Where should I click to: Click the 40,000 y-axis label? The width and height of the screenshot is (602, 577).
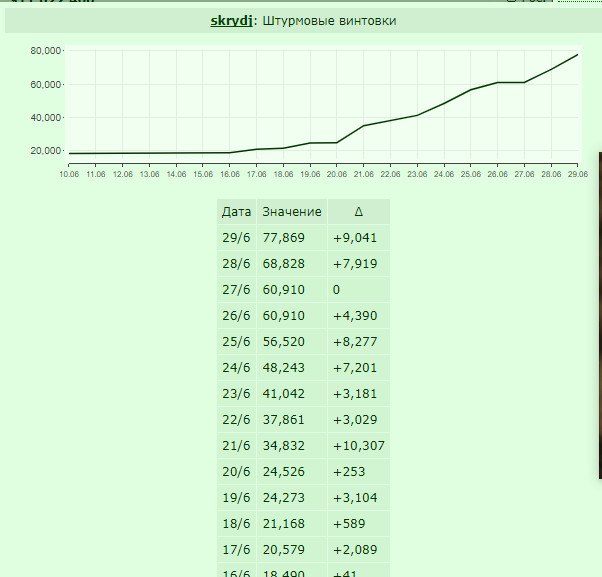point(46,117)
